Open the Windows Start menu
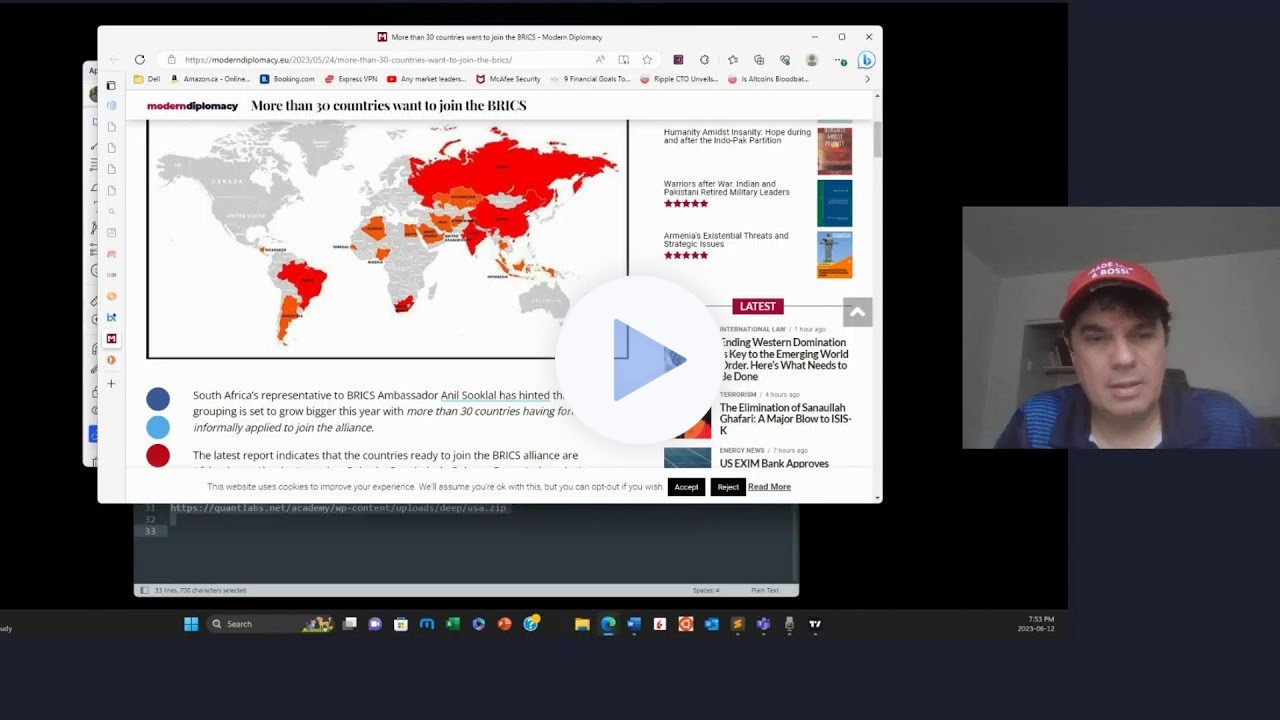1280x720 pixels. [191, 624]
